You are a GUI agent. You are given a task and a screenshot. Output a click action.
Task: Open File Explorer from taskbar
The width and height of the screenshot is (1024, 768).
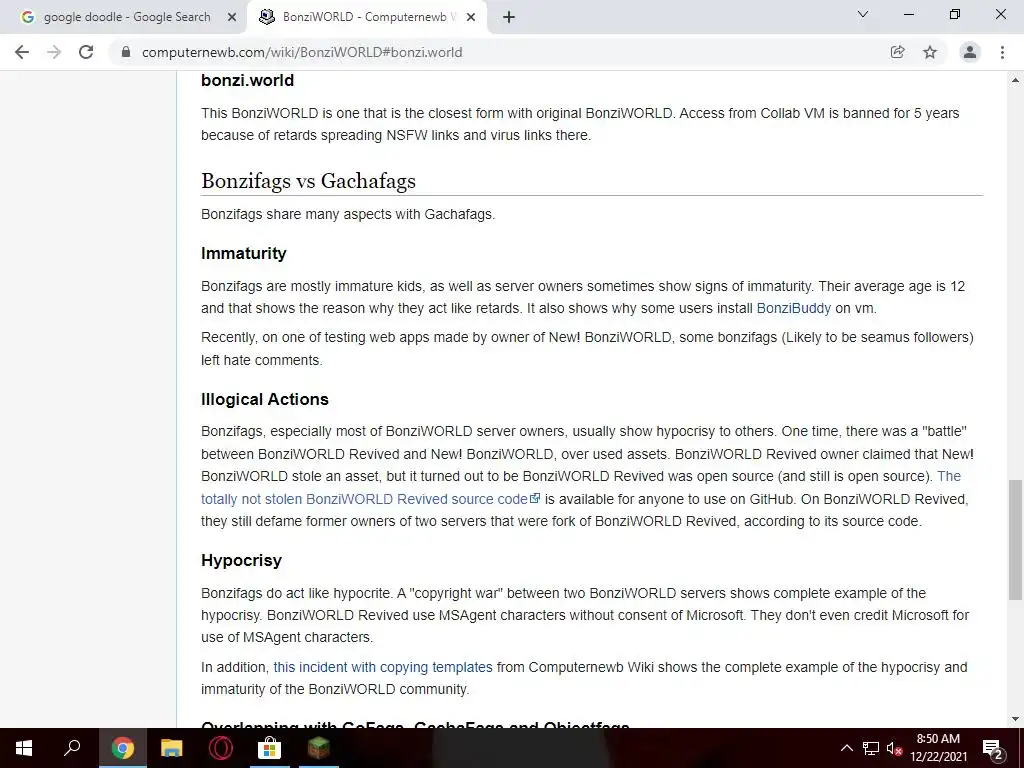click(172, 748)
